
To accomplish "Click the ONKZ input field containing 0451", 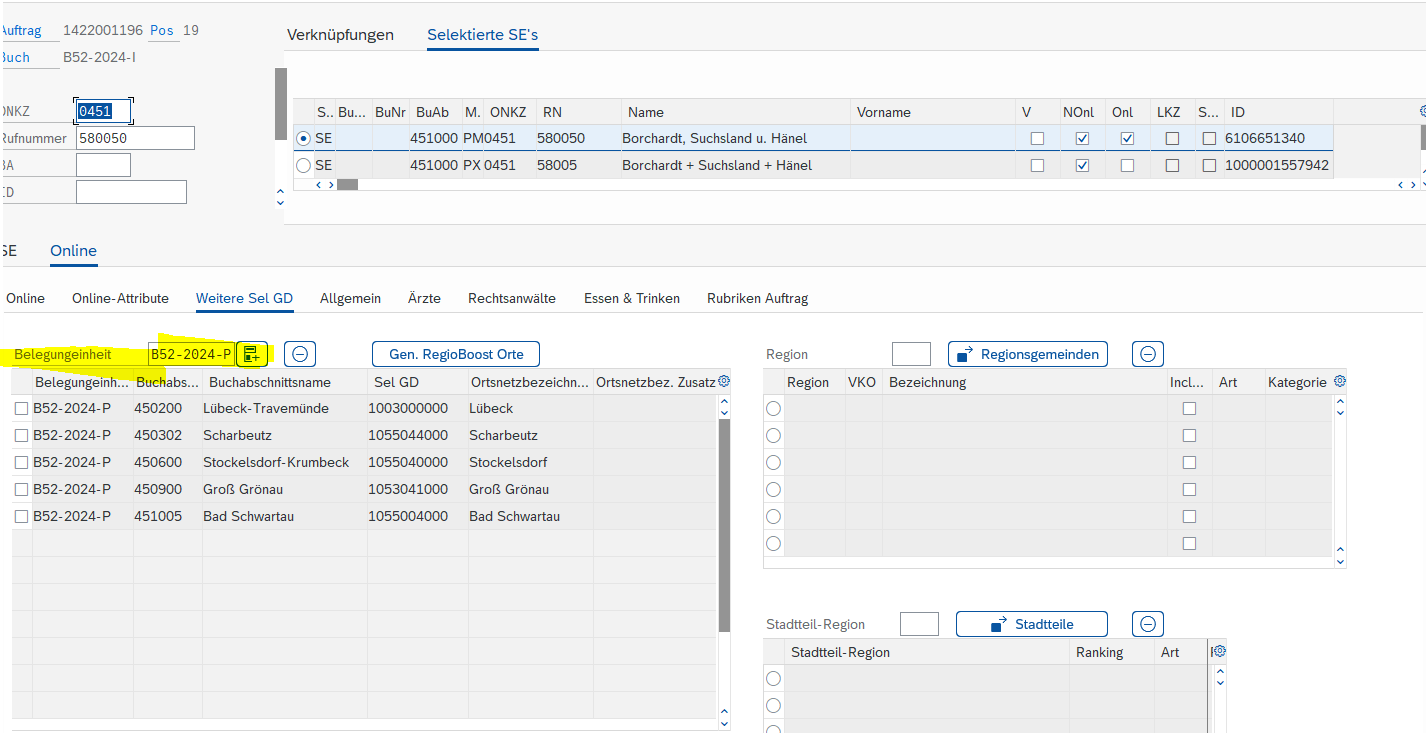I will 103,111.
